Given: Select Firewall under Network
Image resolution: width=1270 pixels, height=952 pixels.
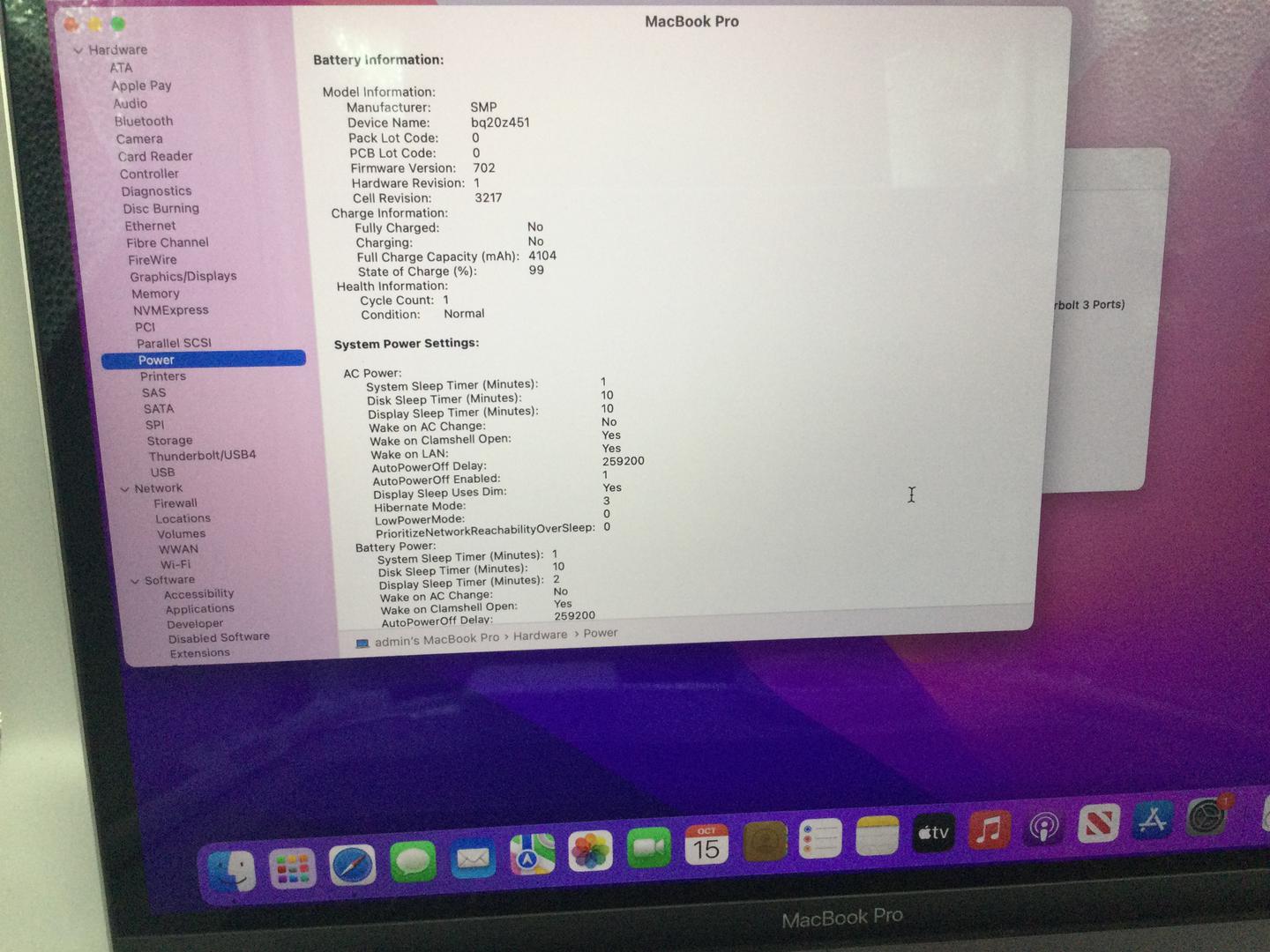Looking at the screenshot, I should pos(176,503).
